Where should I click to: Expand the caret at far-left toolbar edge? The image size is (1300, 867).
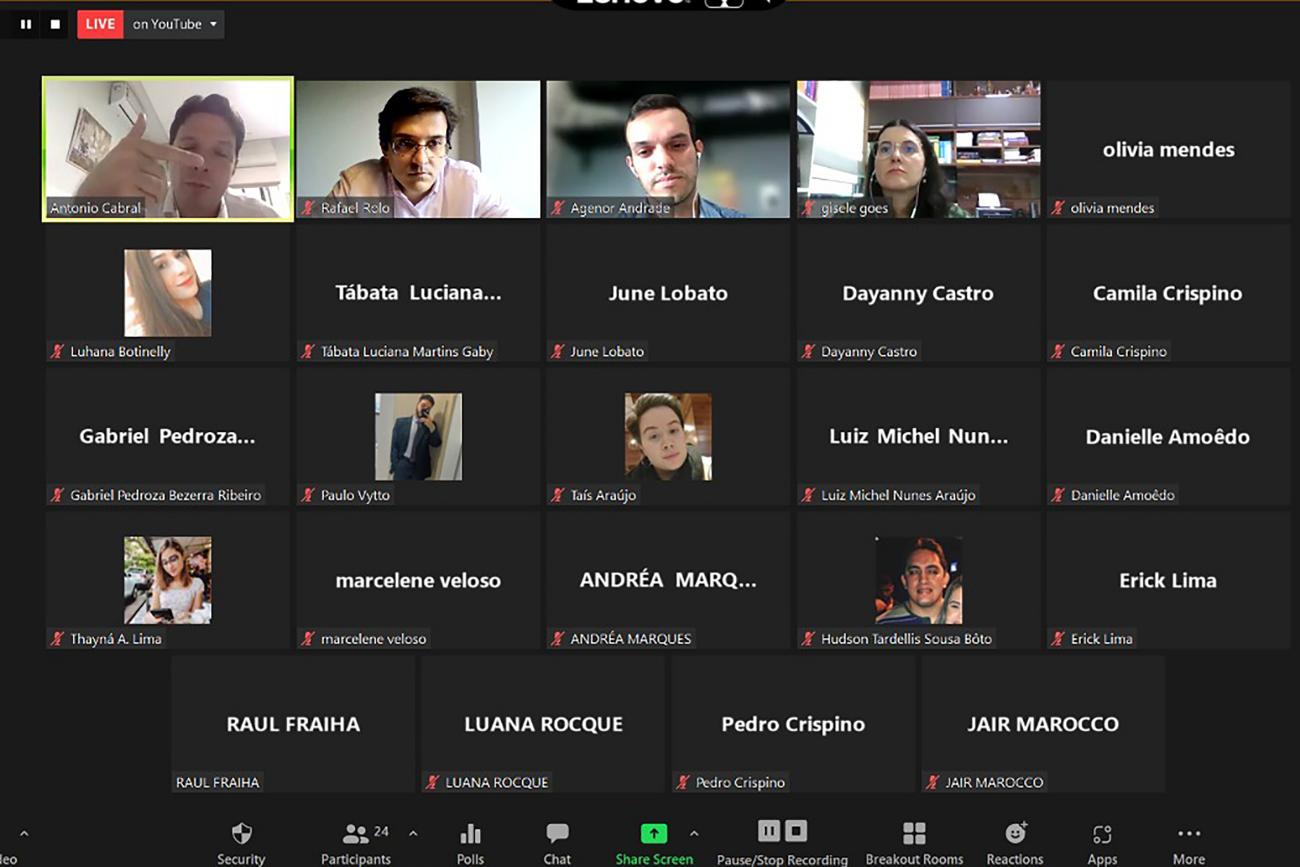click(24, 833)
